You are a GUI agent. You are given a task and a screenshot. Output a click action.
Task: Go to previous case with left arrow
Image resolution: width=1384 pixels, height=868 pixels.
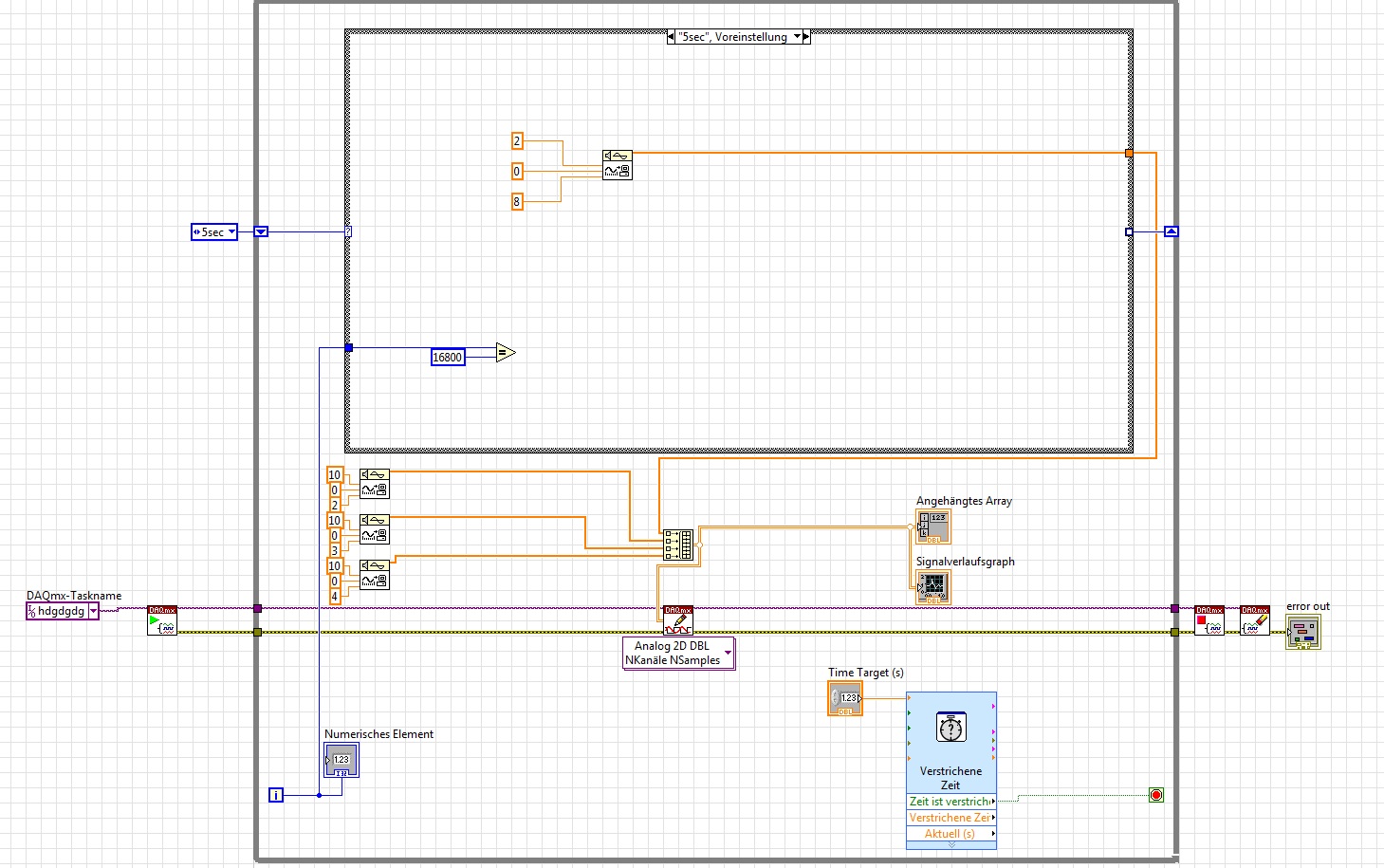coord(672,37)
